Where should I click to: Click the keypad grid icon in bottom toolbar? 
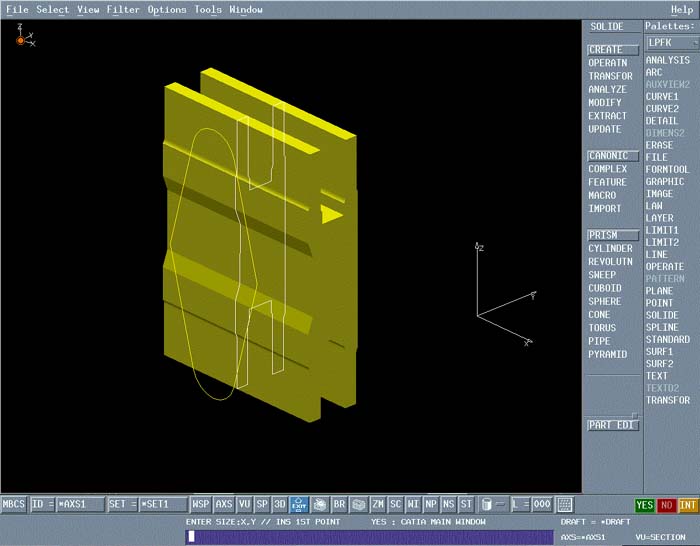click(565, 505)
